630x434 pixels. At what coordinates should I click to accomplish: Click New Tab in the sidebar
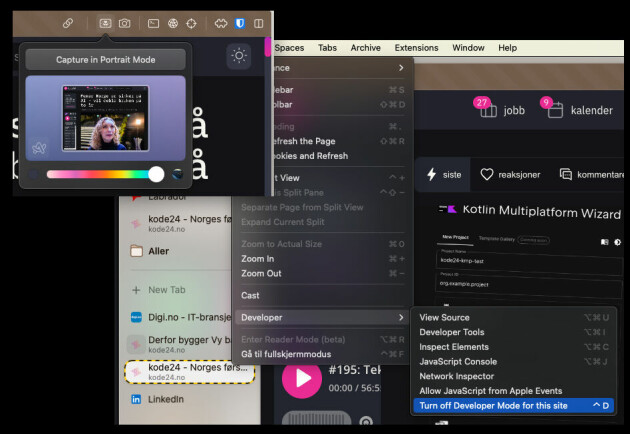point(167,290)
